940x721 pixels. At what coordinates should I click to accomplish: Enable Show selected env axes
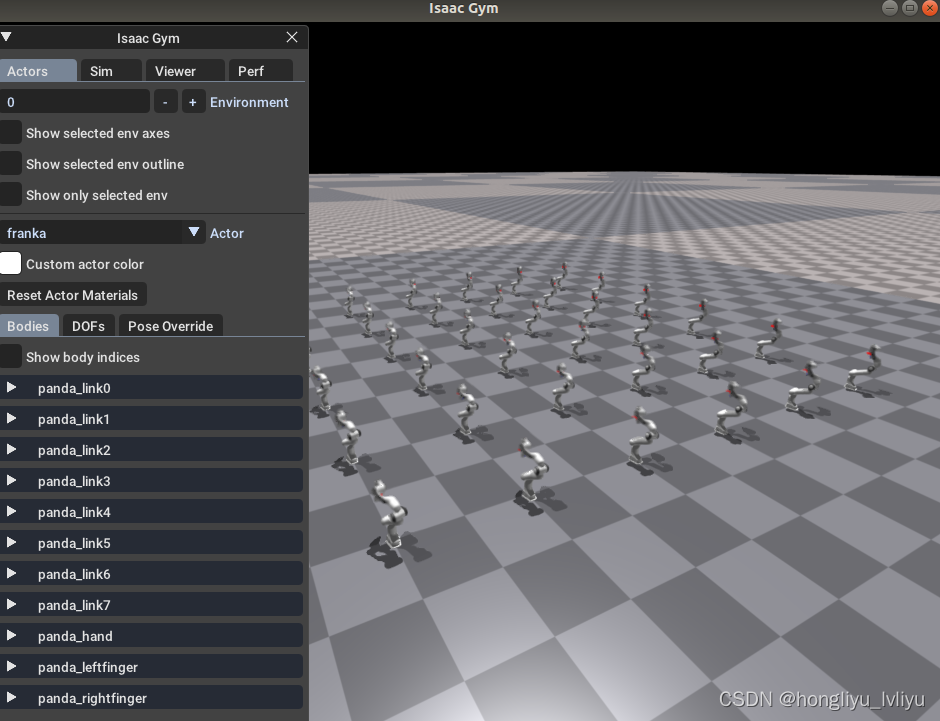tap(11, 133)
